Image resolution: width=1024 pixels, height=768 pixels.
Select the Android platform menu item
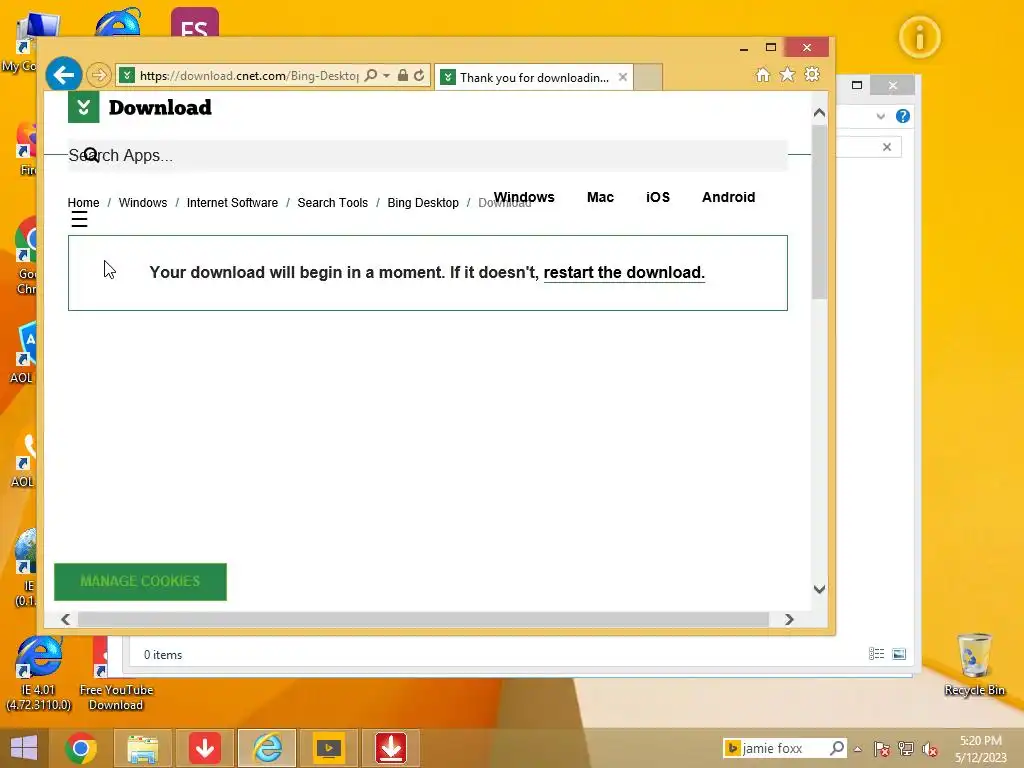(728, 197)
